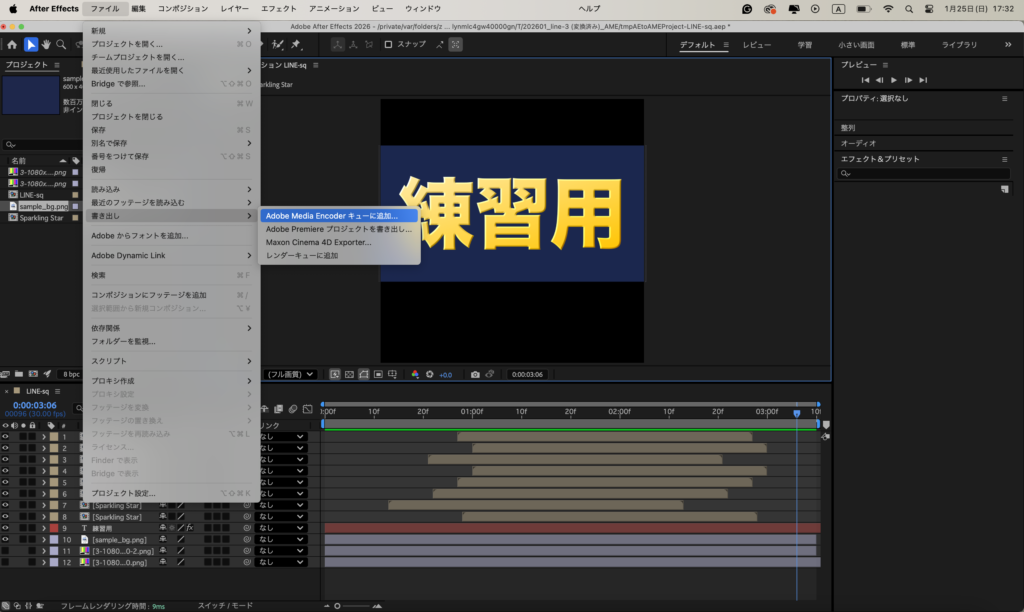
Task: Click the Home icon in the toolbar
Action: pyautogui.click(x=12, y=45)
